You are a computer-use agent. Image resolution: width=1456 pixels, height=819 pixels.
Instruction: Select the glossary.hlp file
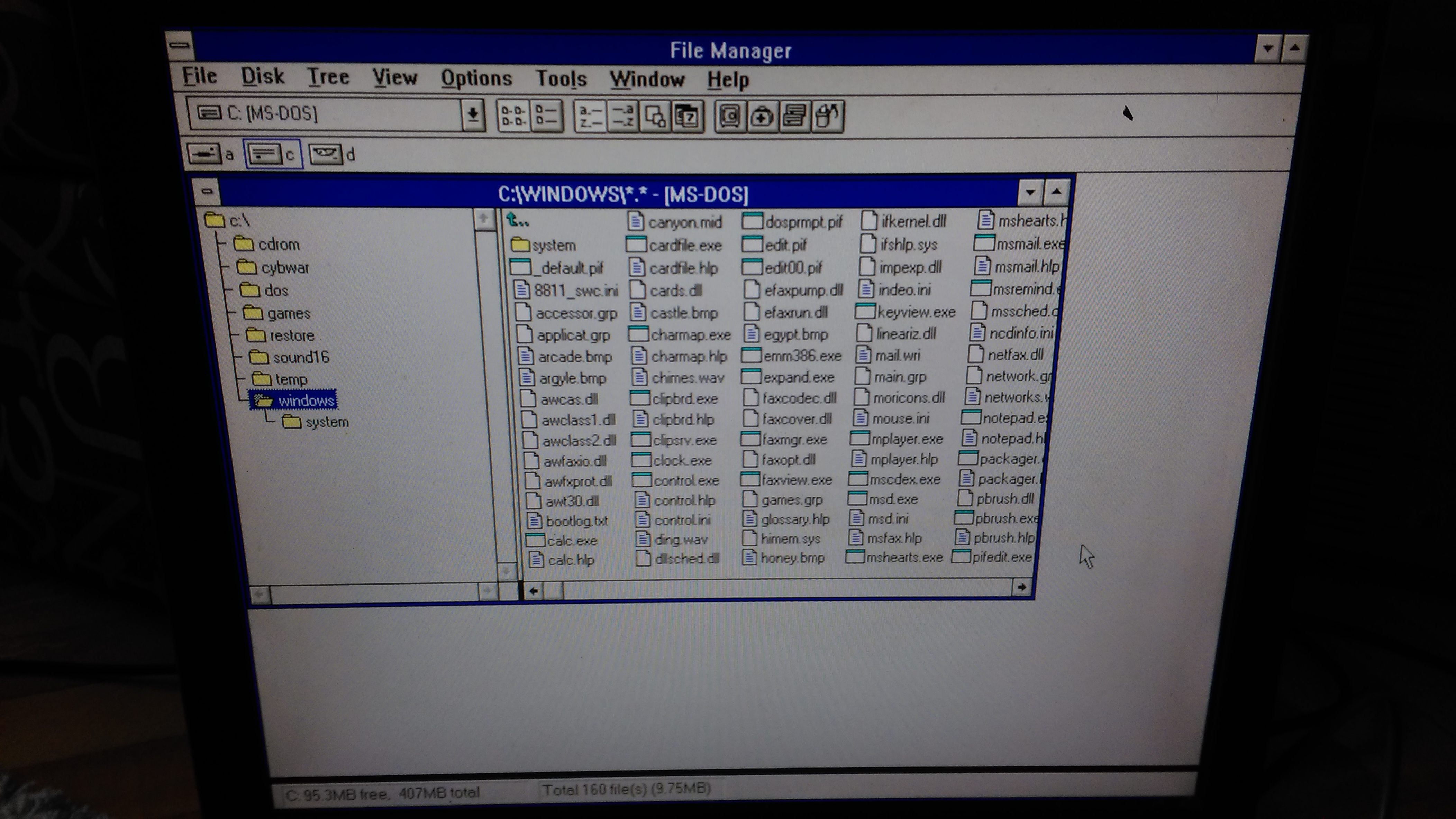[x=786, y=519]
